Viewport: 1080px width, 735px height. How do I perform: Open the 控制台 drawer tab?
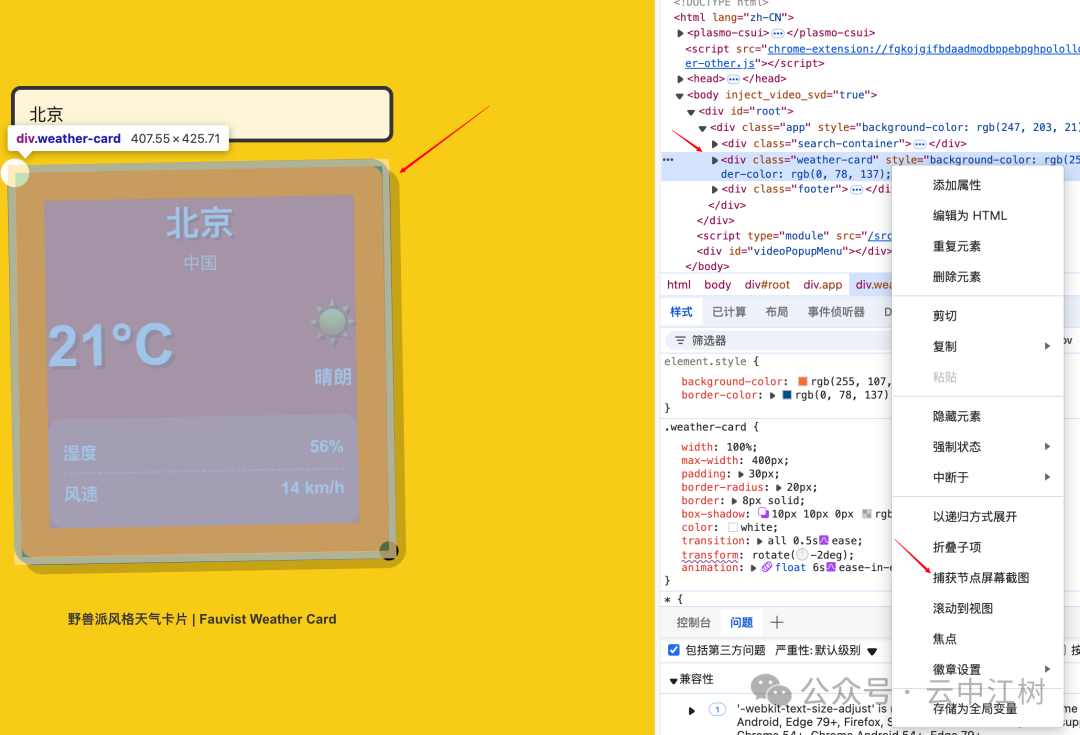click(693, 622)
